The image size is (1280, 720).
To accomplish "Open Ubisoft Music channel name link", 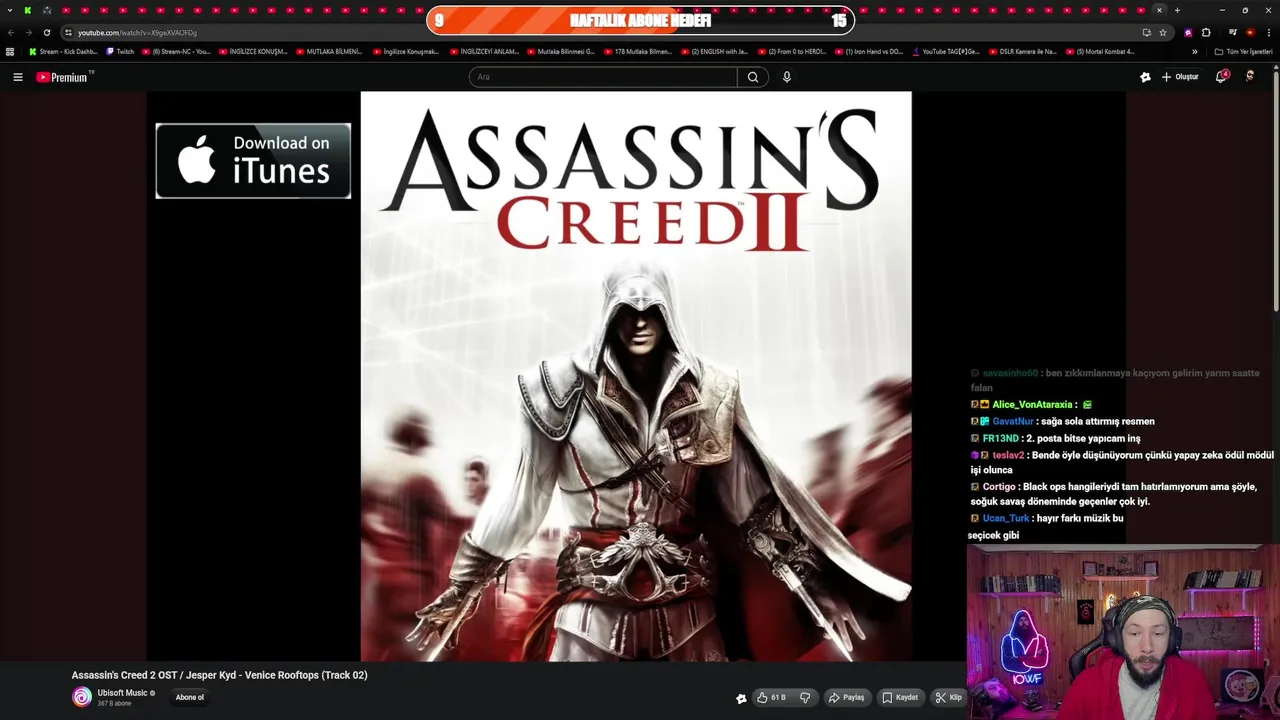I will (122, 693).
